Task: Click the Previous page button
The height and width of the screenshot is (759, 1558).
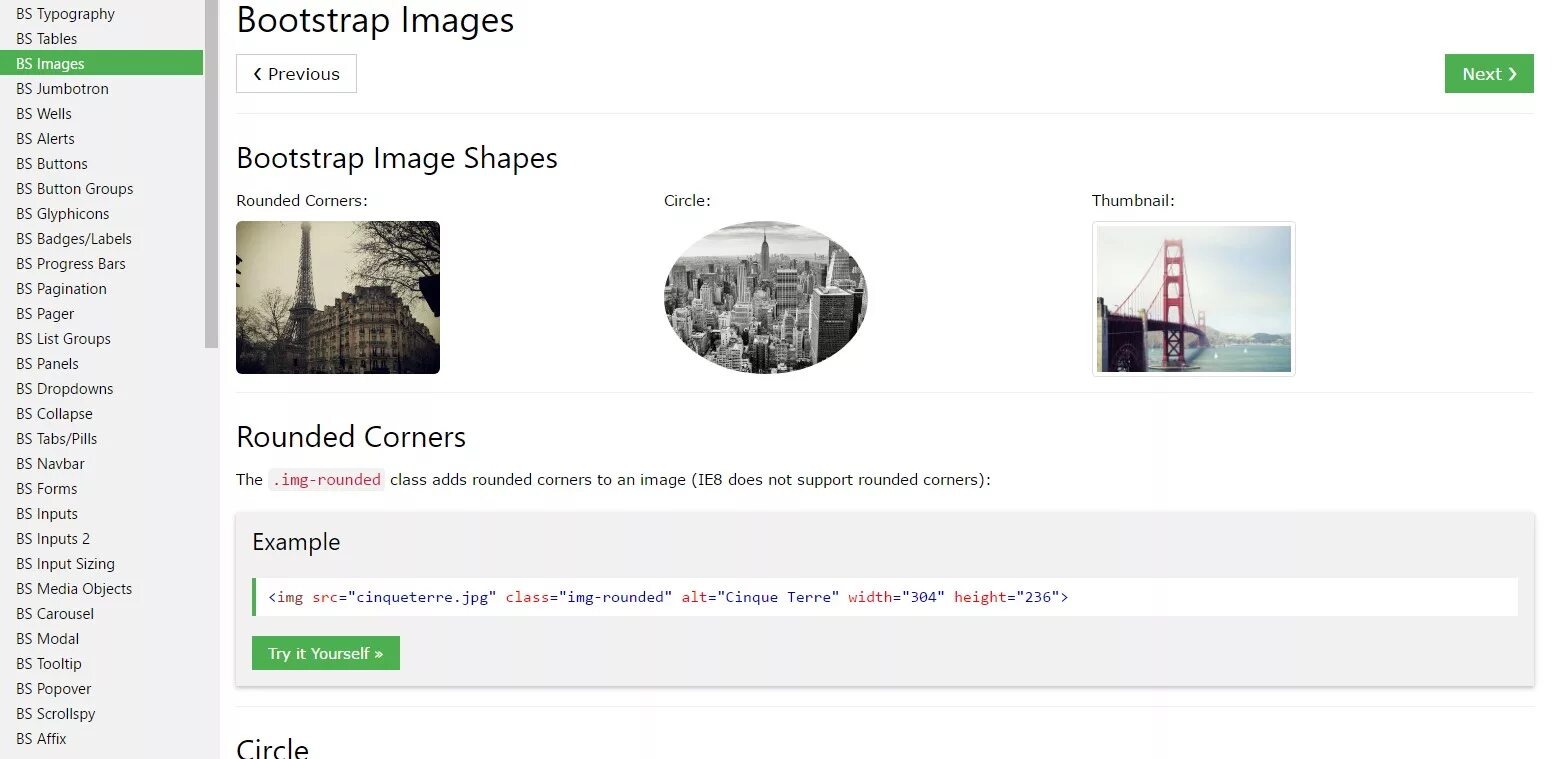Action: coord(296,74)
